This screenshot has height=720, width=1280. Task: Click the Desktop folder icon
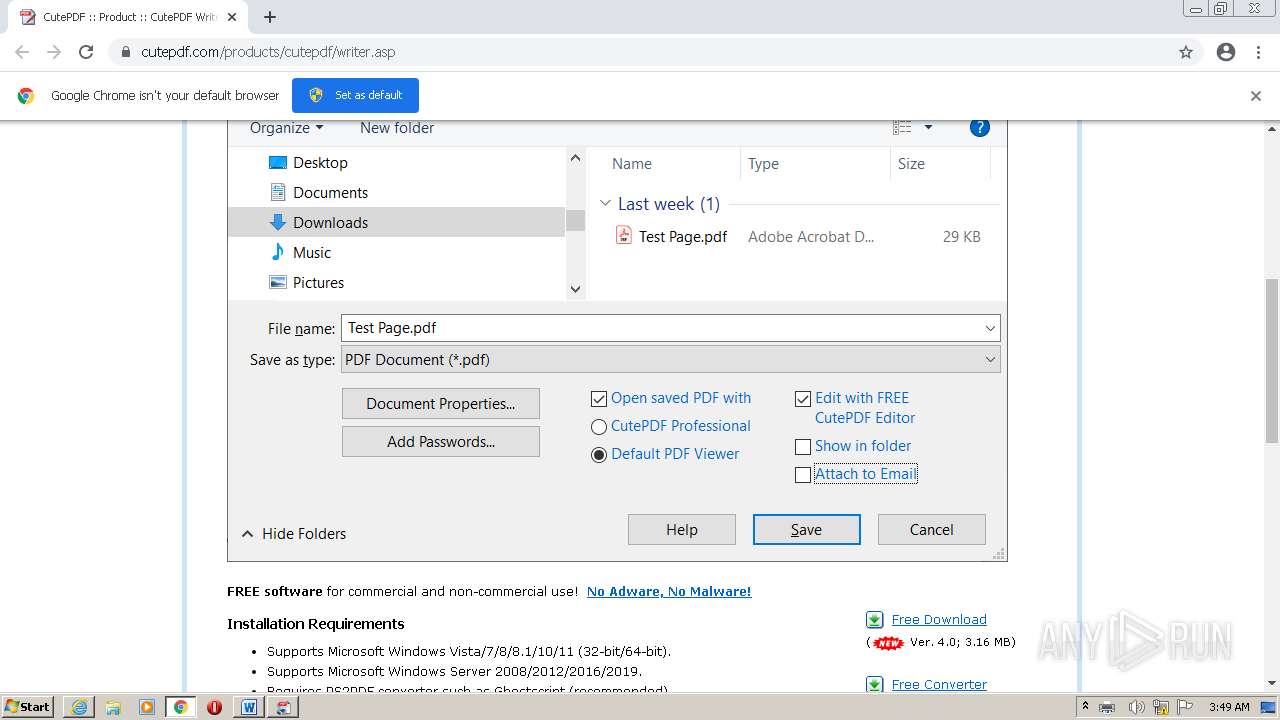coord(278,162)
